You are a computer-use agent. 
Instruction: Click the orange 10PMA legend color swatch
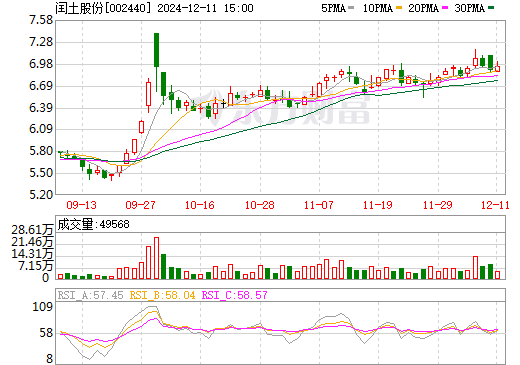coord(399,8)
